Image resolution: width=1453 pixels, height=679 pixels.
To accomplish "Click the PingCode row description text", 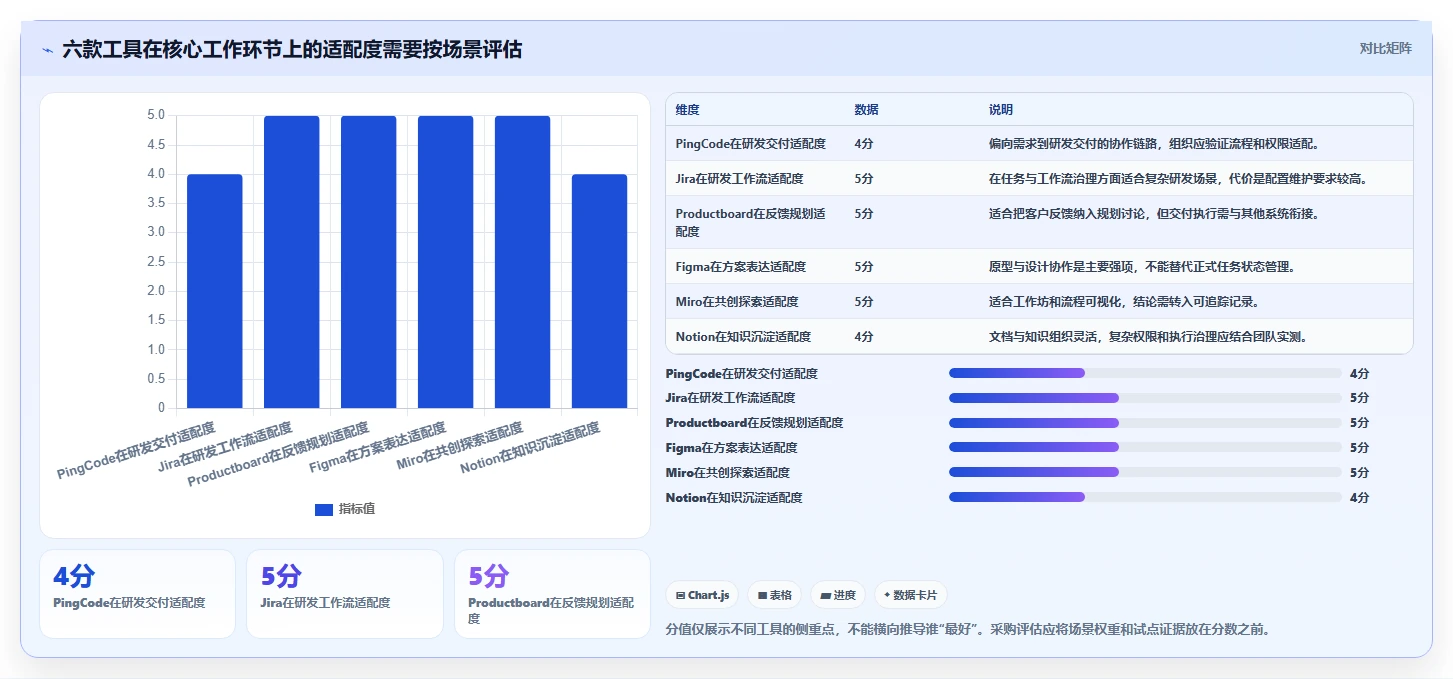I will point(1155,144).
